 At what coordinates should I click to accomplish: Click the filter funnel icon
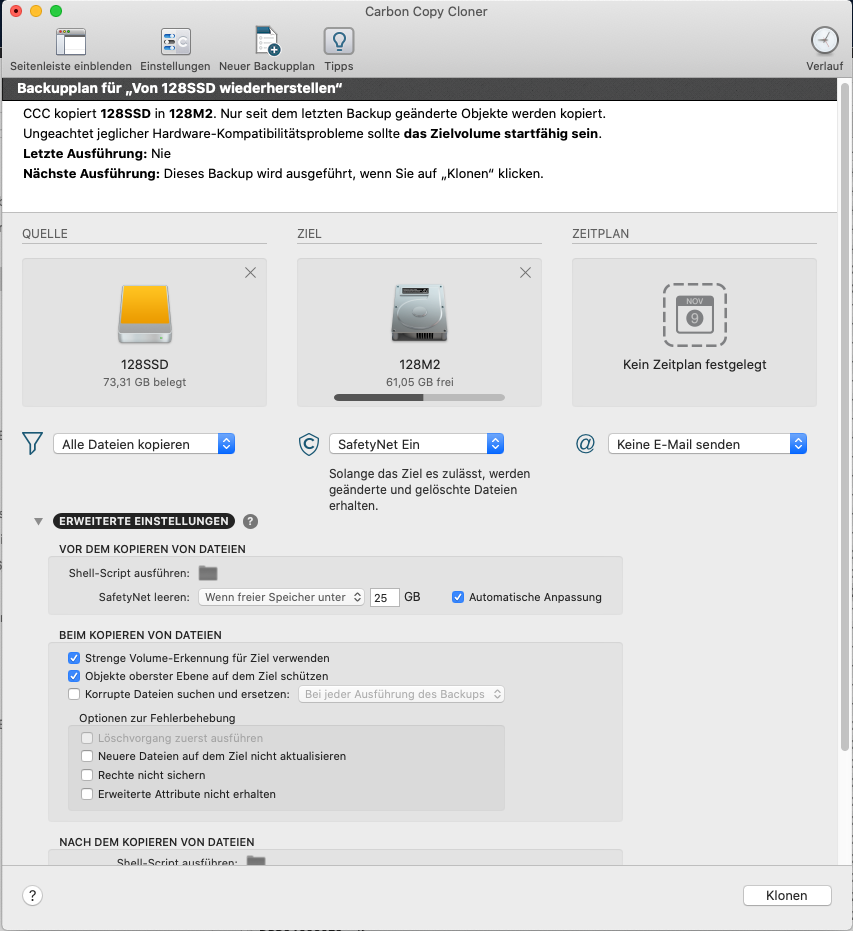point(32,444)
